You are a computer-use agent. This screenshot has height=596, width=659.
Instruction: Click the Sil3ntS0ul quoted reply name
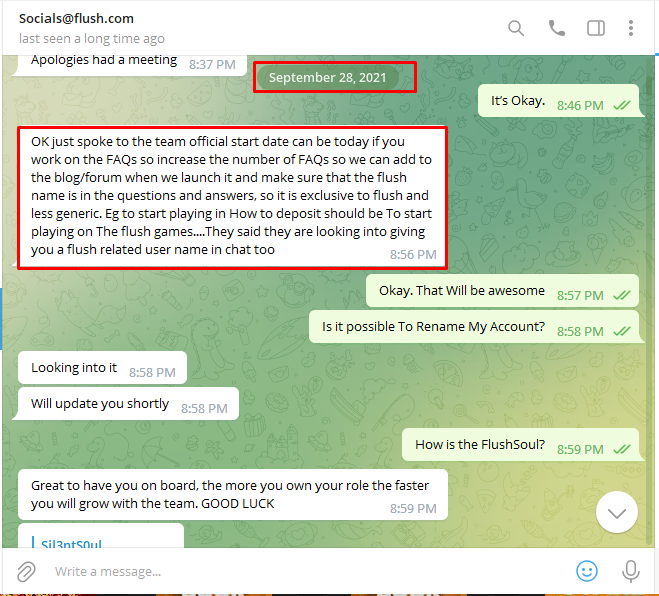tap(71, 544)
